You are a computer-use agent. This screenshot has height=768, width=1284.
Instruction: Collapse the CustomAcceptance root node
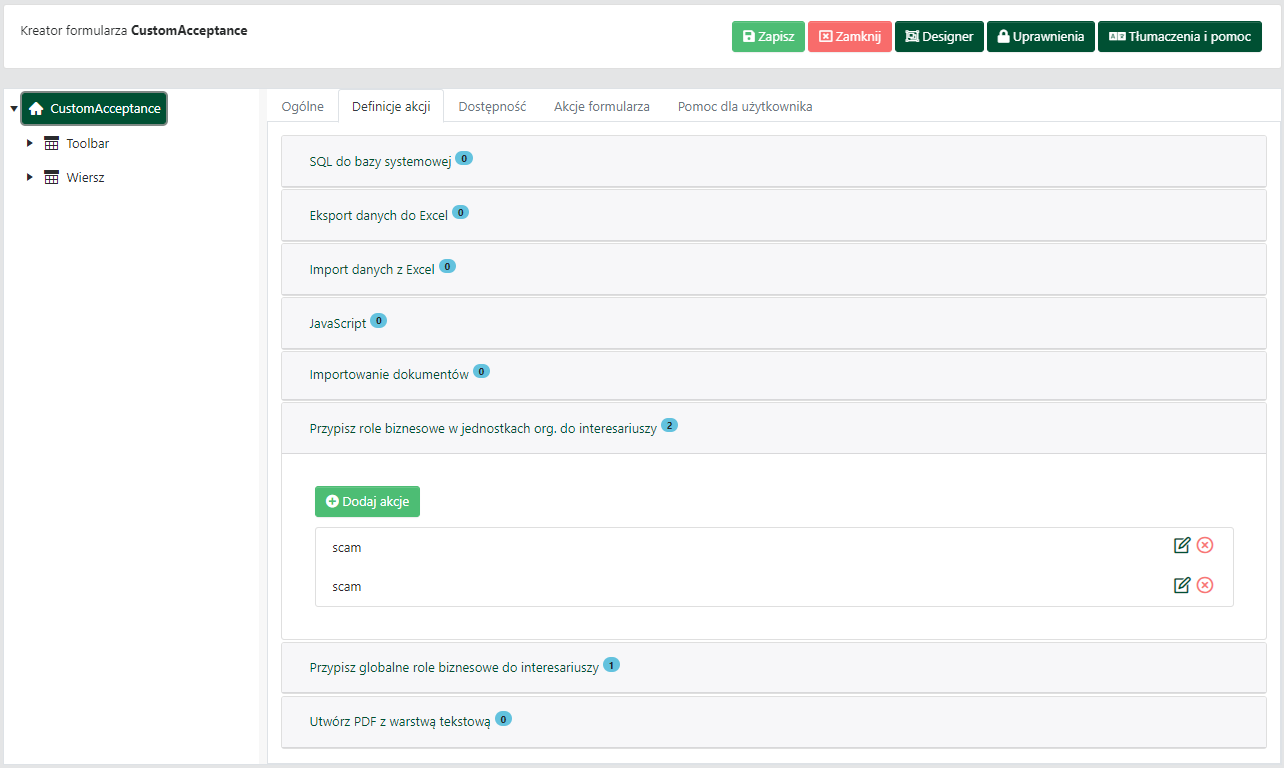(13, 109)
